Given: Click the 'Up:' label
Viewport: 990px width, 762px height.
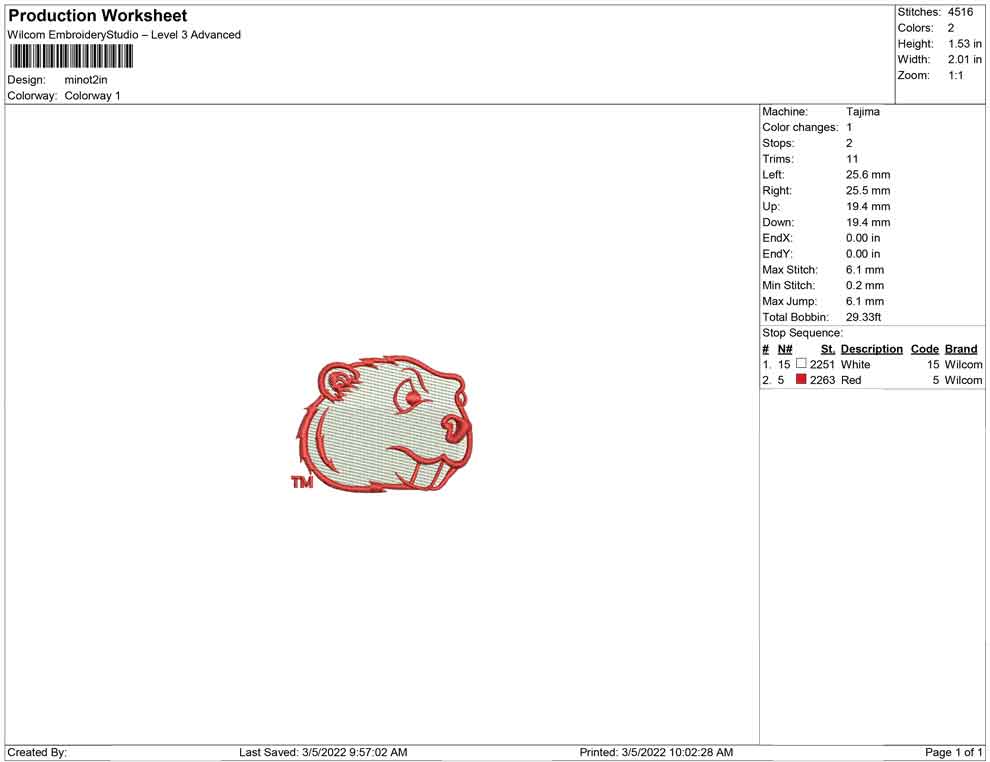Looking at the screenshot, I should tap(771, 206).
